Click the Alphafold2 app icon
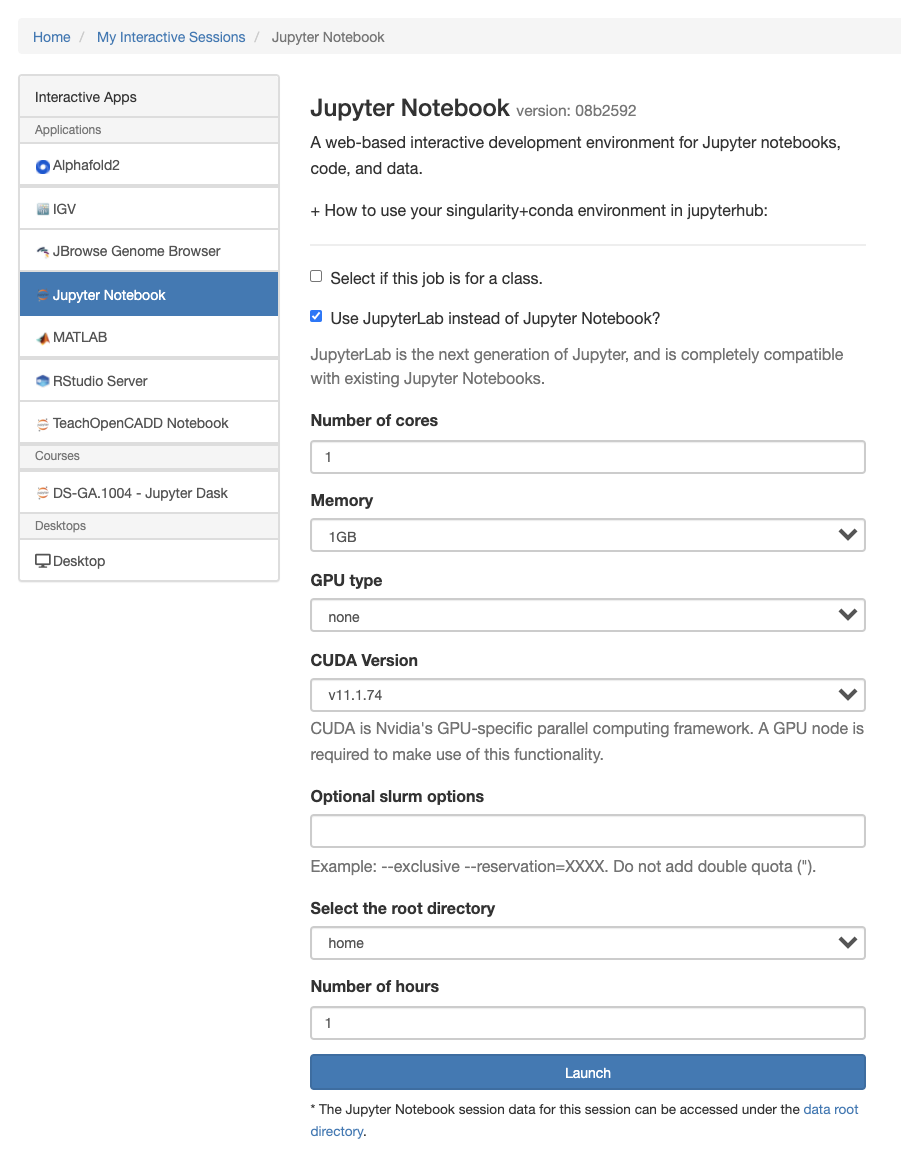 click(43, 166)
